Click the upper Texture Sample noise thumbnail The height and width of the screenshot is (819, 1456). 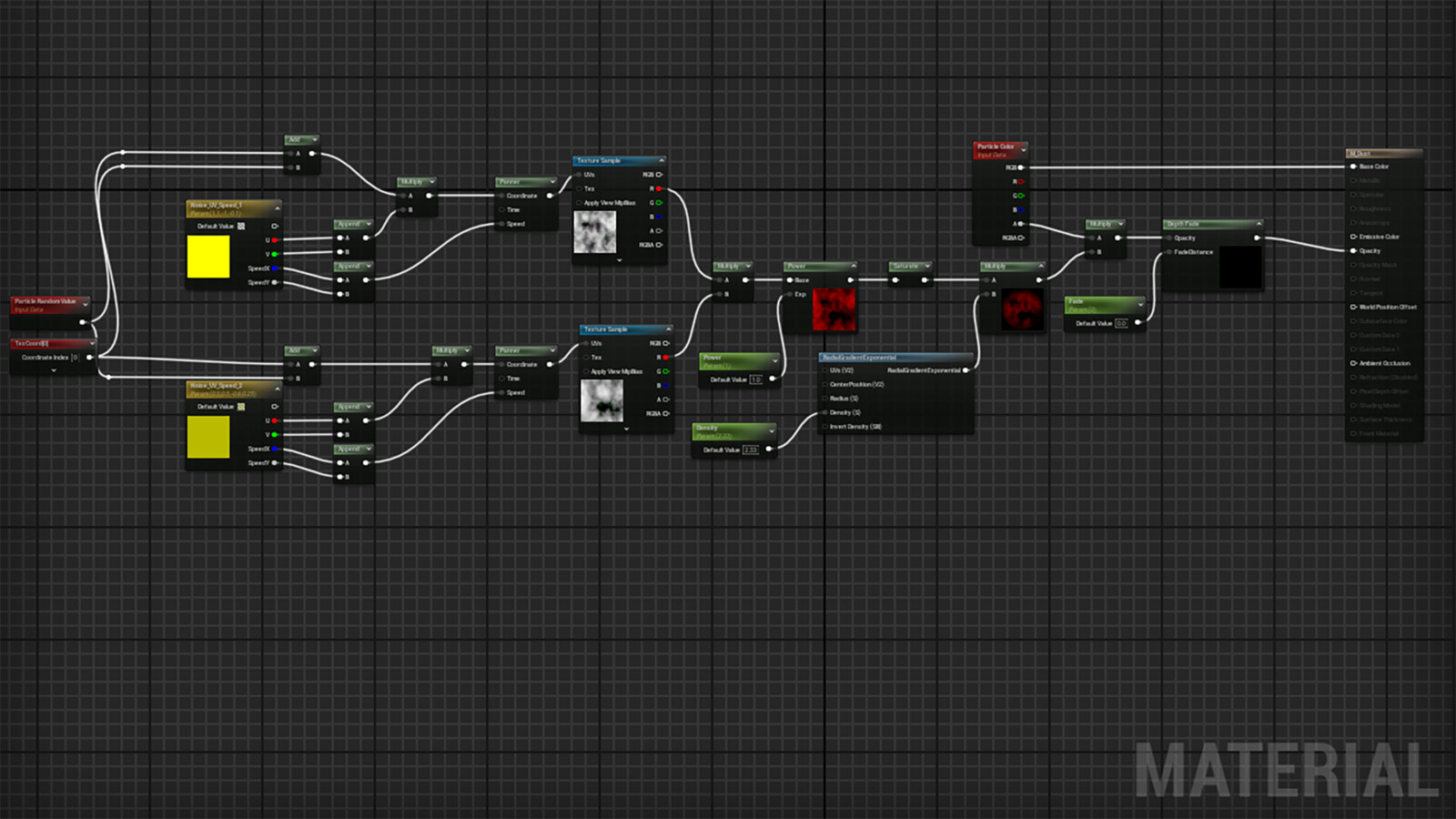point(594,232)
